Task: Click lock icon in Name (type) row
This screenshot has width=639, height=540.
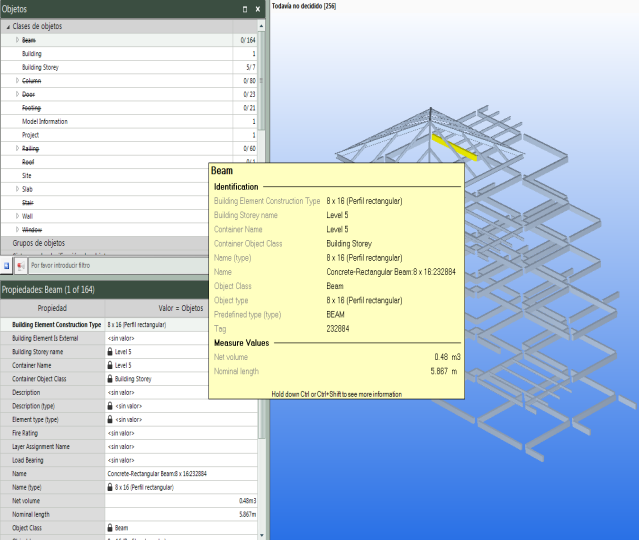Action: (x=111, y=486)
